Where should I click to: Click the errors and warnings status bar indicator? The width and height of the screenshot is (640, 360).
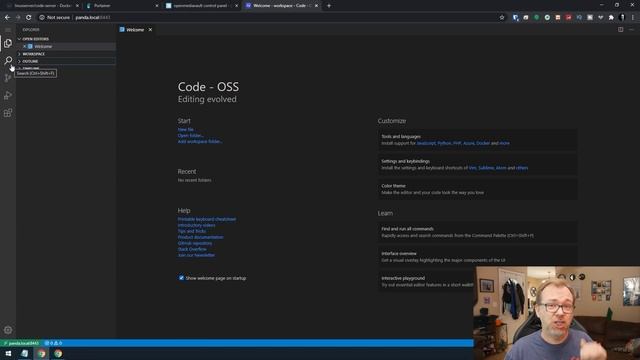pos(53,343)
